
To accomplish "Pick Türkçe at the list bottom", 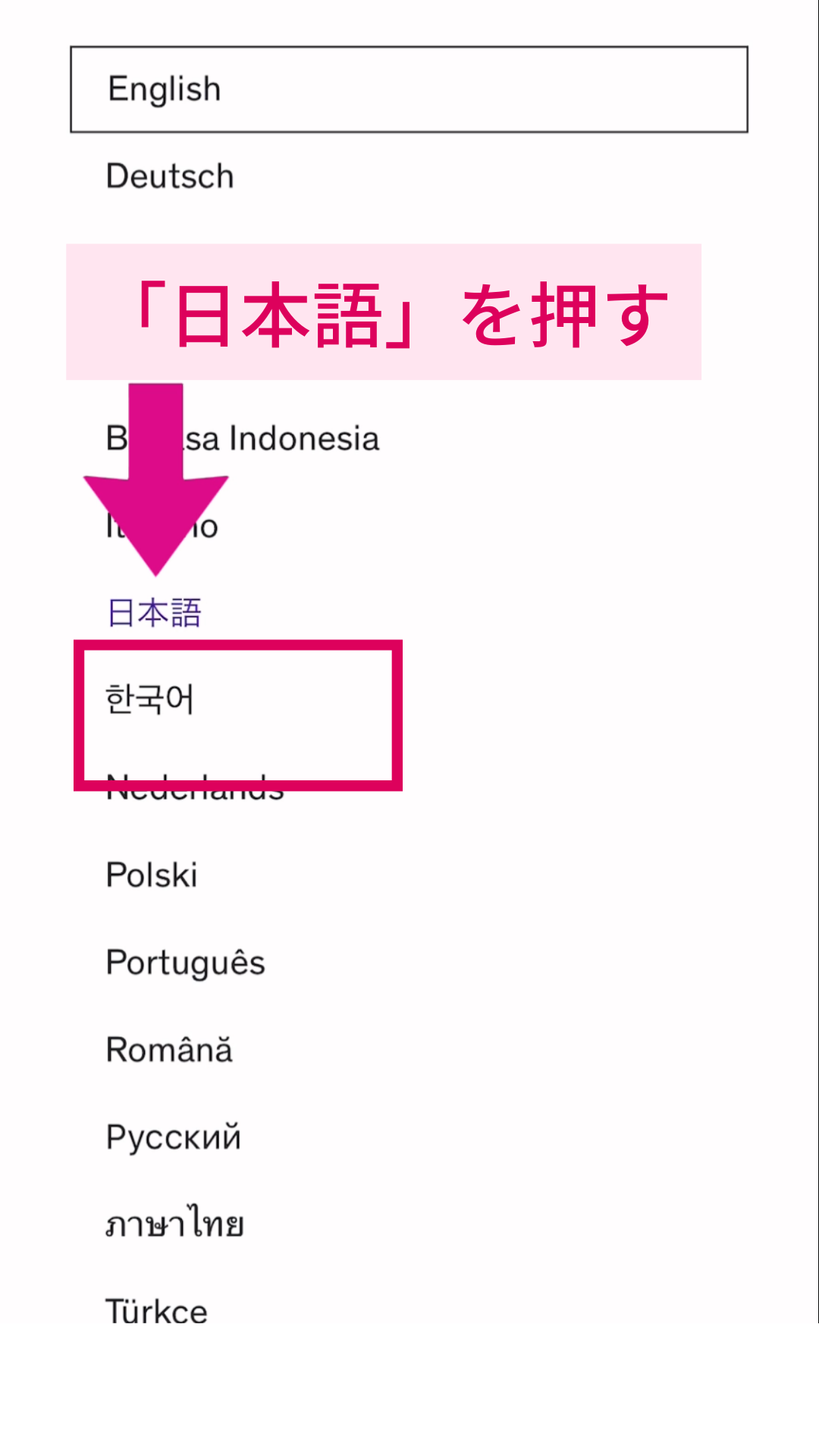I will pyautogui.click(x=156, y=1311).
